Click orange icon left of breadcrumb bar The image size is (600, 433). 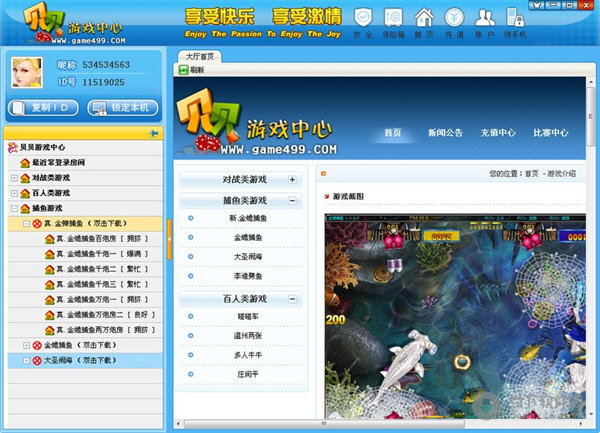323,174
